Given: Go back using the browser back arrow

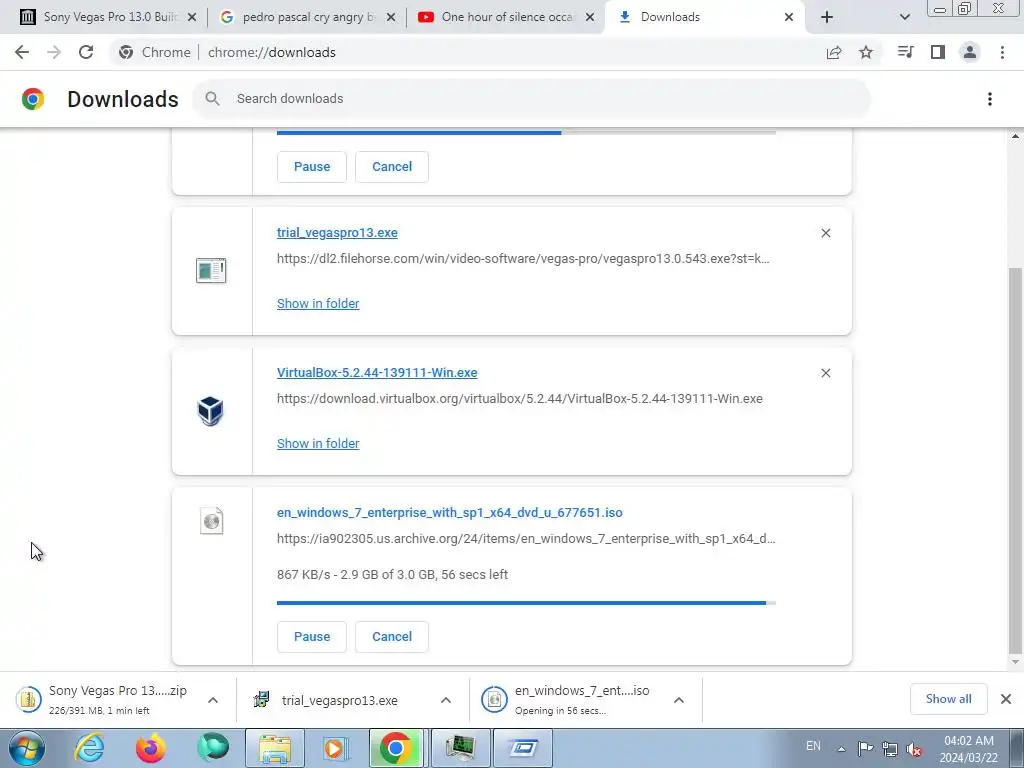Looking at the screenshot, I should pyautogui.click(x=22, y=52).
